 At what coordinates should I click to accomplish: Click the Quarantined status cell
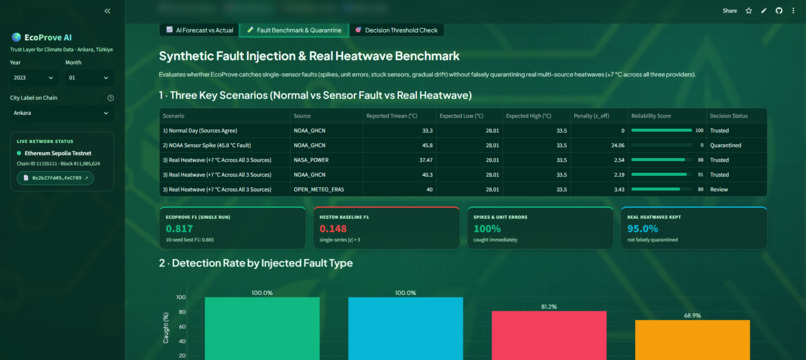(x=737, y=145)
